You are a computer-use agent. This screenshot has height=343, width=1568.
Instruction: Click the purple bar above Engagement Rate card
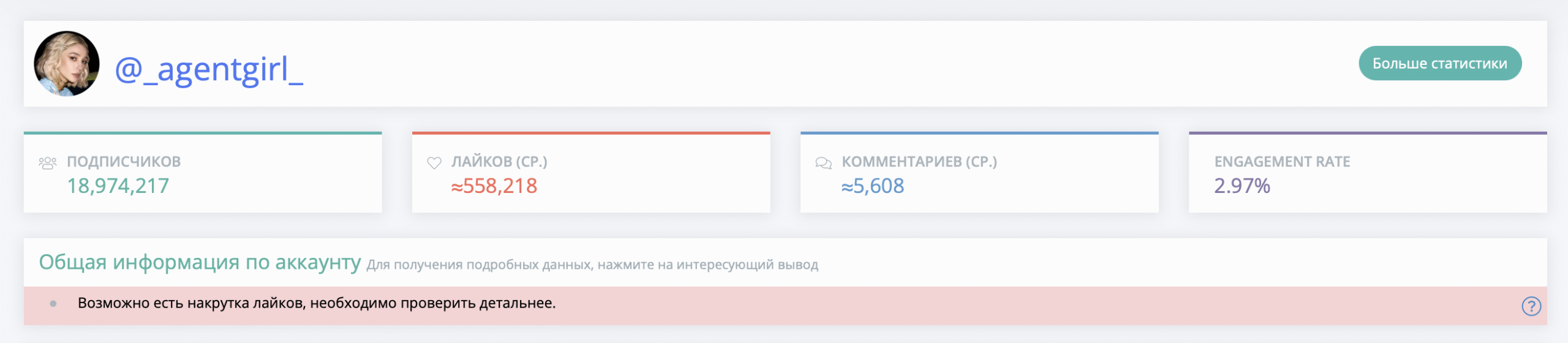tap(1367, 133)
